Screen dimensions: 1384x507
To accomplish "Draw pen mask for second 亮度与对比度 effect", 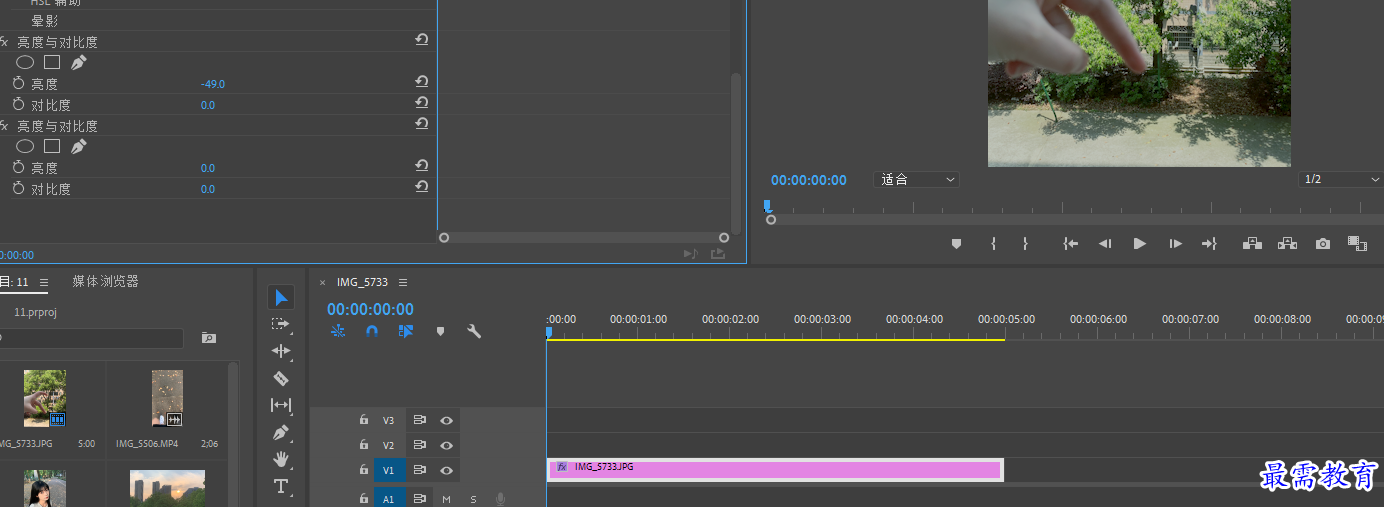I will 78,146.
